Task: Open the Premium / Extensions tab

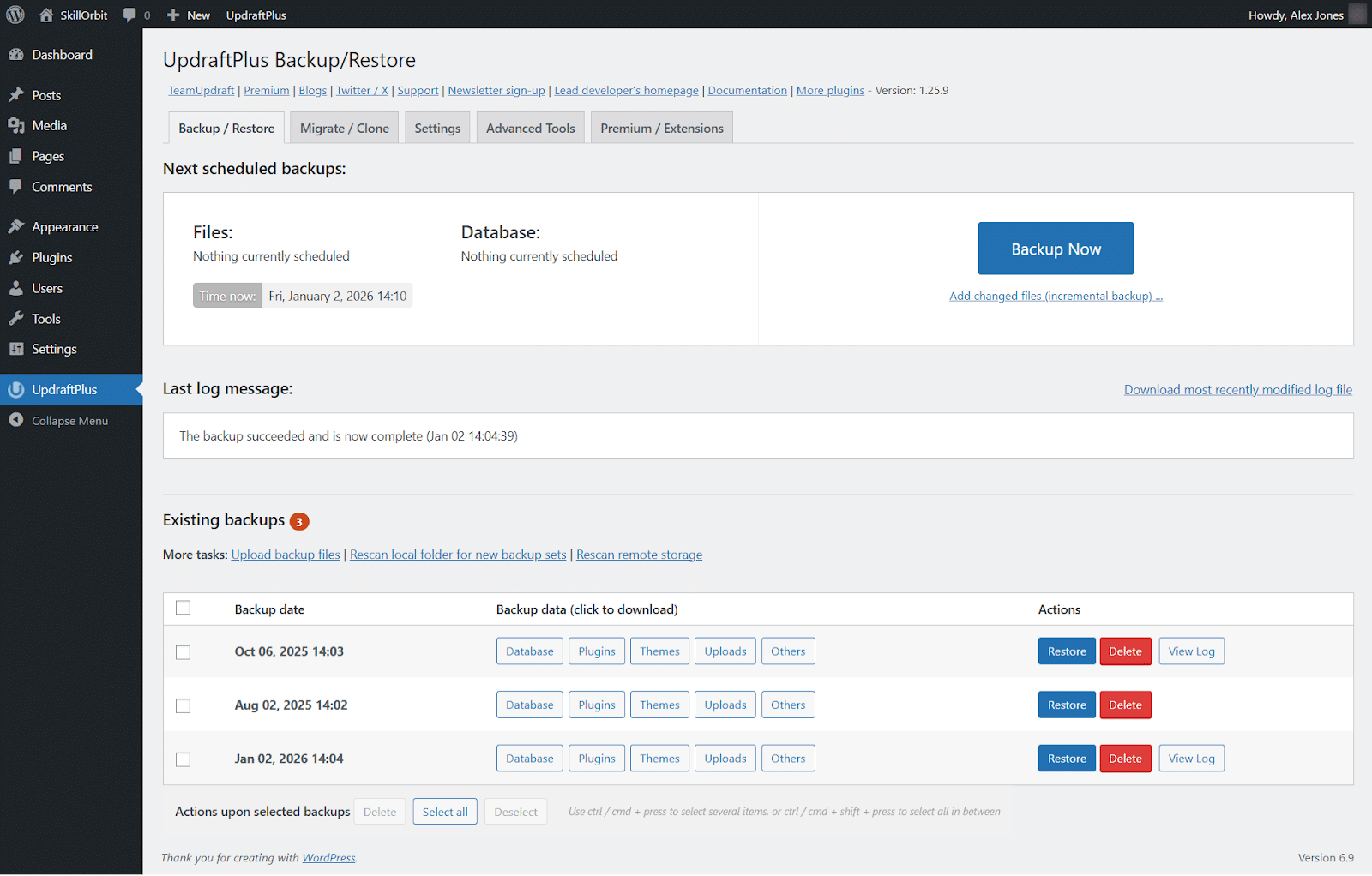Action: click(x=662, y=128)
